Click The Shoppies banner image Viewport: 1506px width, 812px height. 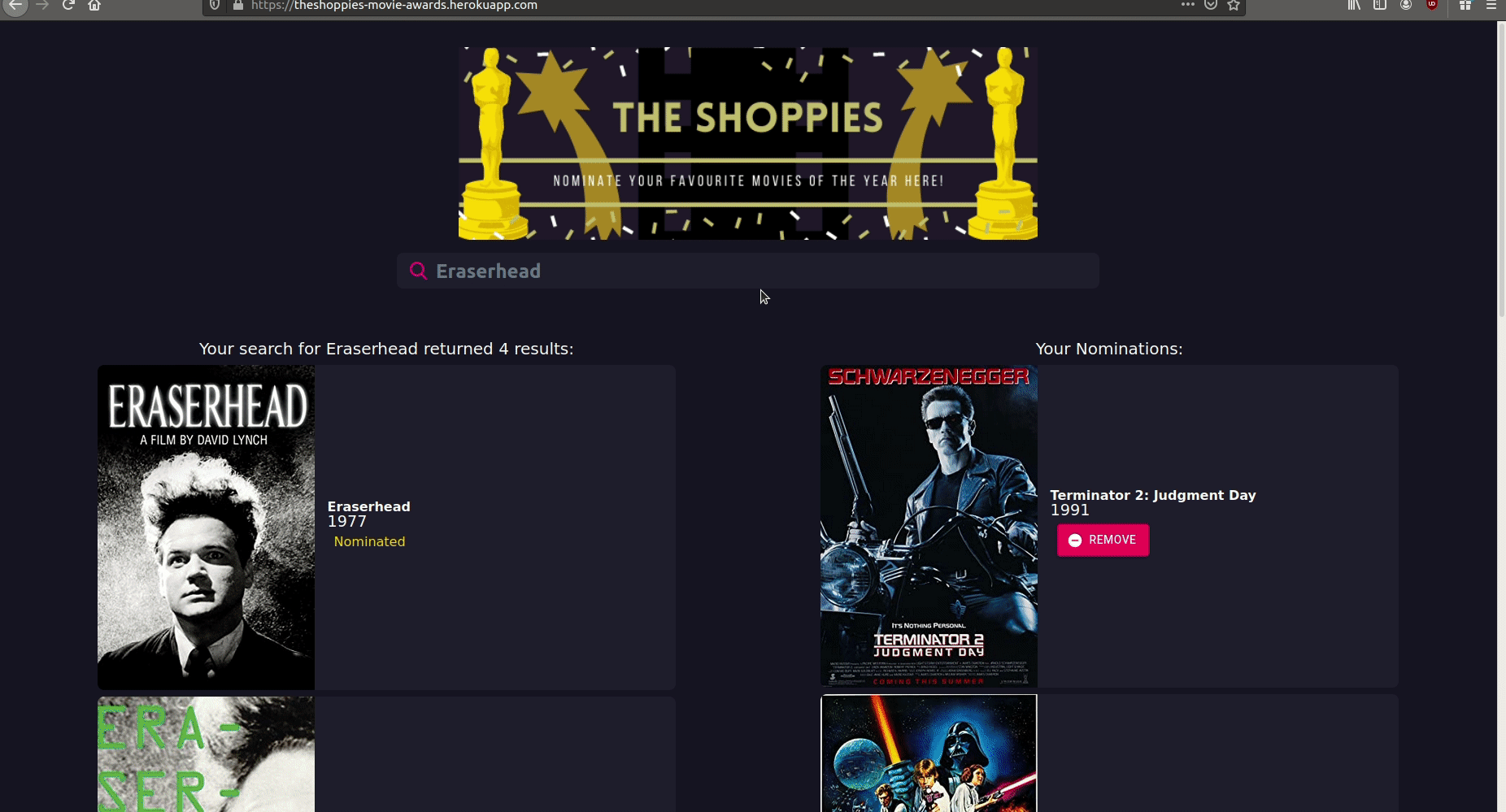748,143
